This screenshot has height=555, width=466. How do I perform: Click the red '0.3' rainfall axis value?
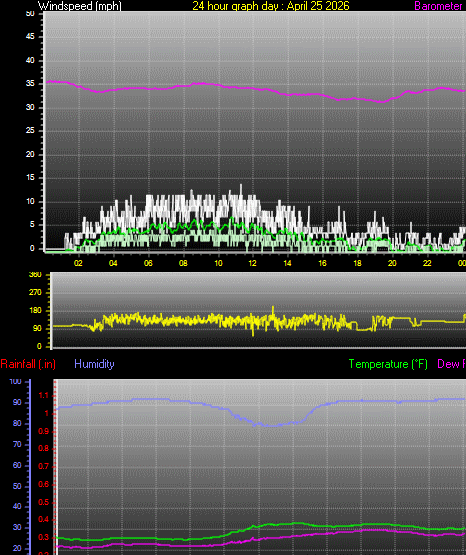click(x=44, y=538)
